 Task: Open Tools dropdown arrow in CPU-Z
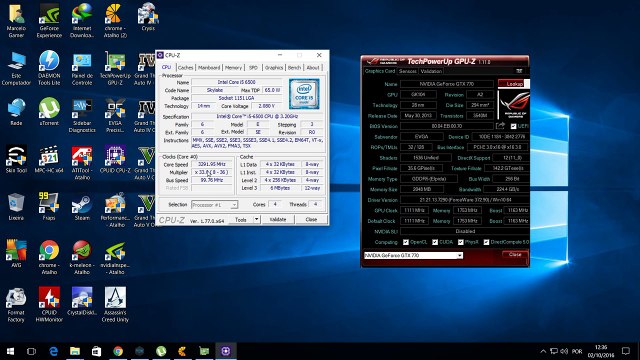(256, 219)
